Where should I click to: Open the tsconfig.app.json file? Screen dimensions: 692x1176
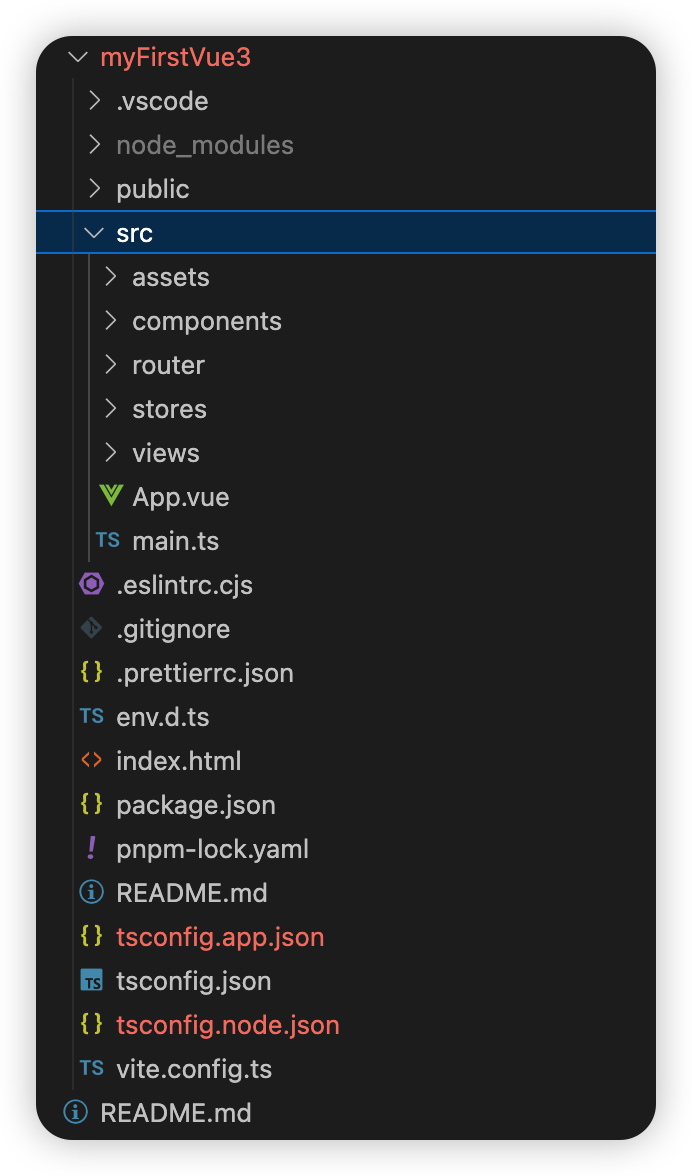[220, 937]
